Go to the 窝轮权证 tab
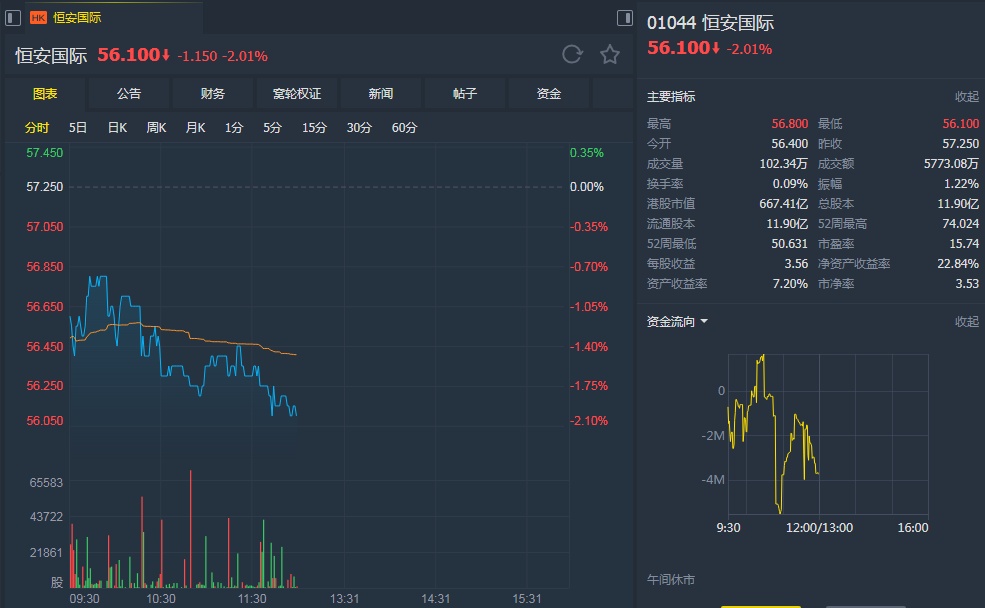The width and height of the screenshot is (985, 608). point(297,94)
